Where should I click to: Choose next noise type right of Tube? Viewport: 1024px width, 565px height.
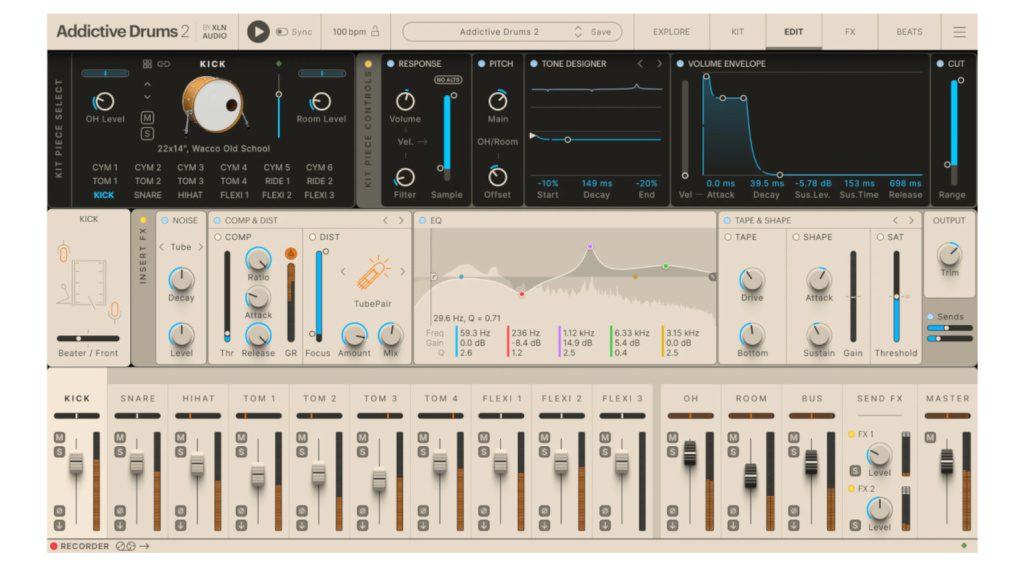coord(200,247)
